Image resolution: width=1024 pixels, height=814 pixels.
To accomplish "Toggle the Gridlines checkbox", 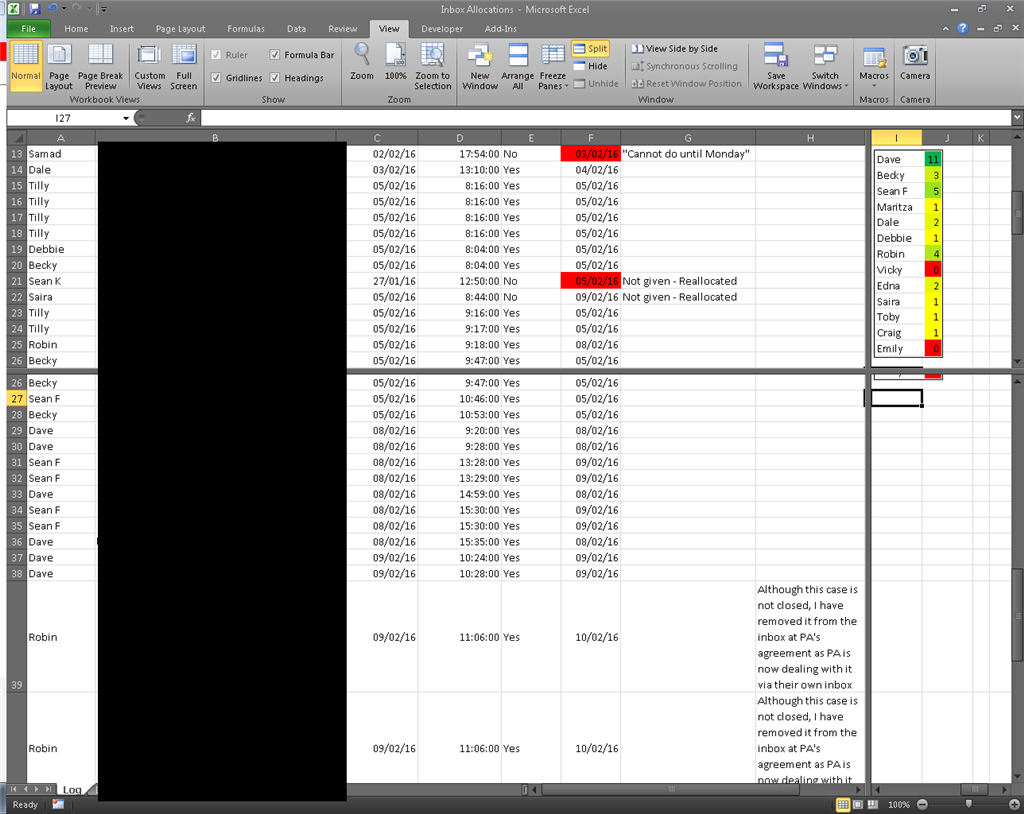I will click(x=216, y=78).
